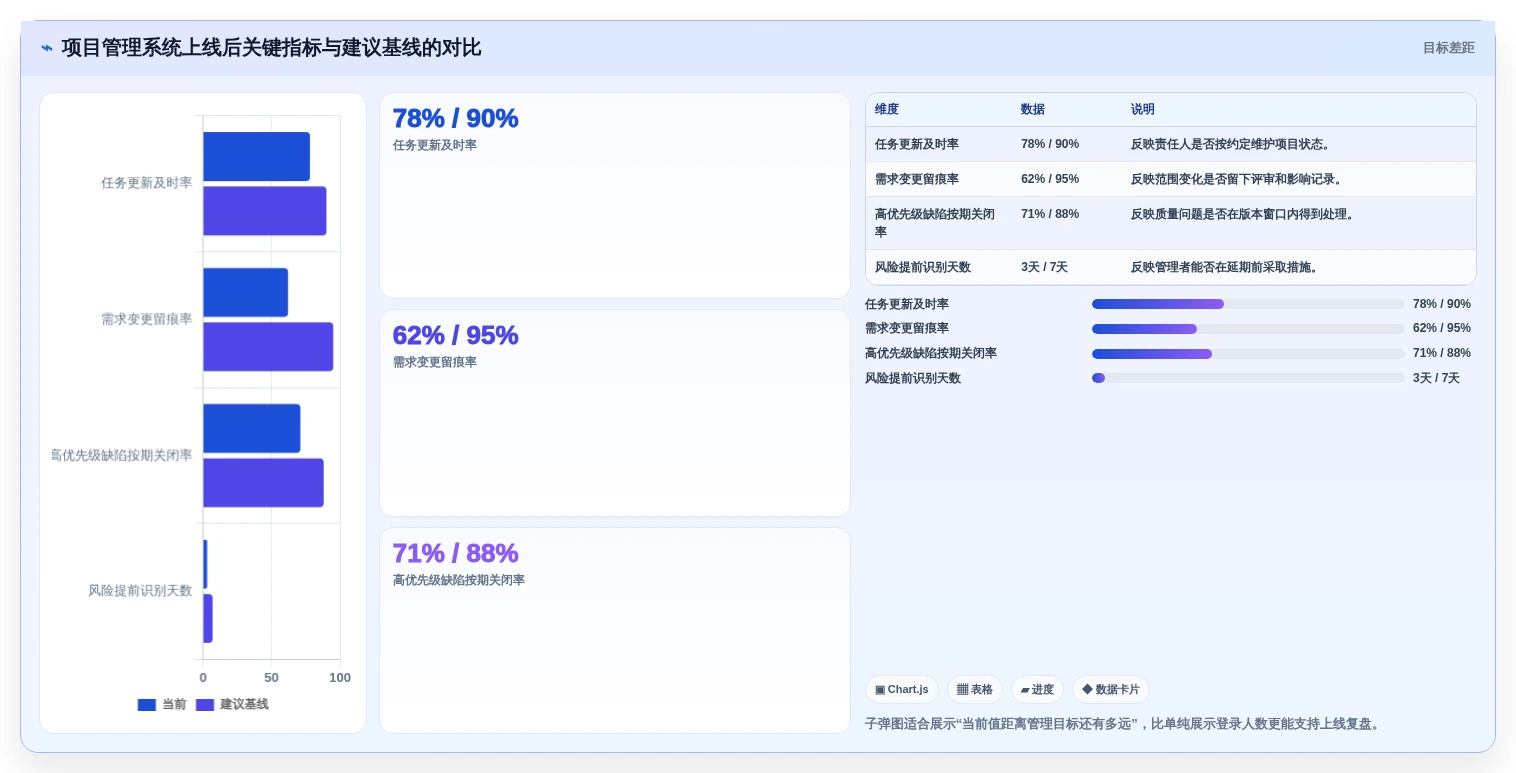Click the chart axis label 高优先级缺陷按期关闭率

click(x=121, y=455)
